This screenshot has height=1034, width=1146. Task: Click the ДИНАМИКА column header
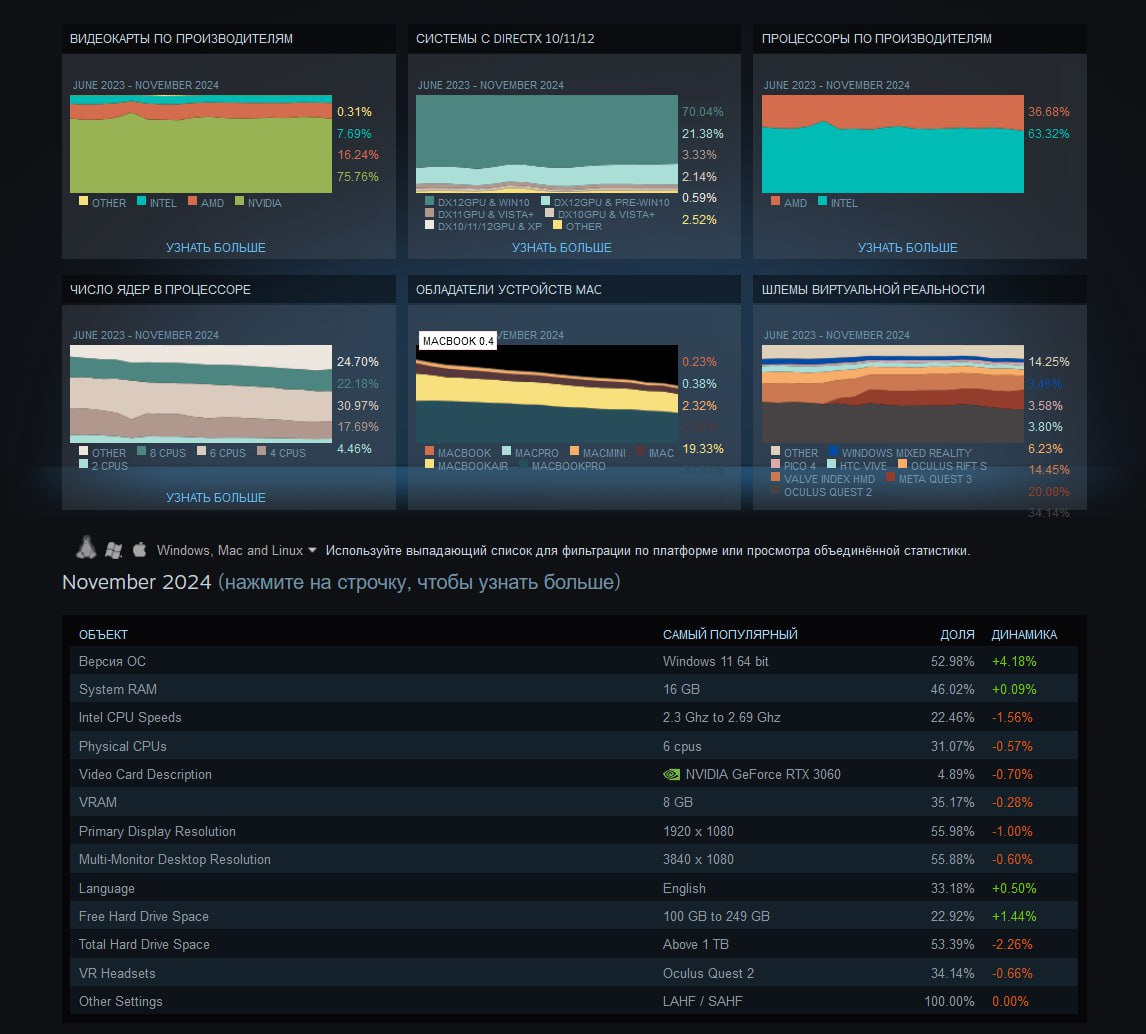1024,634
